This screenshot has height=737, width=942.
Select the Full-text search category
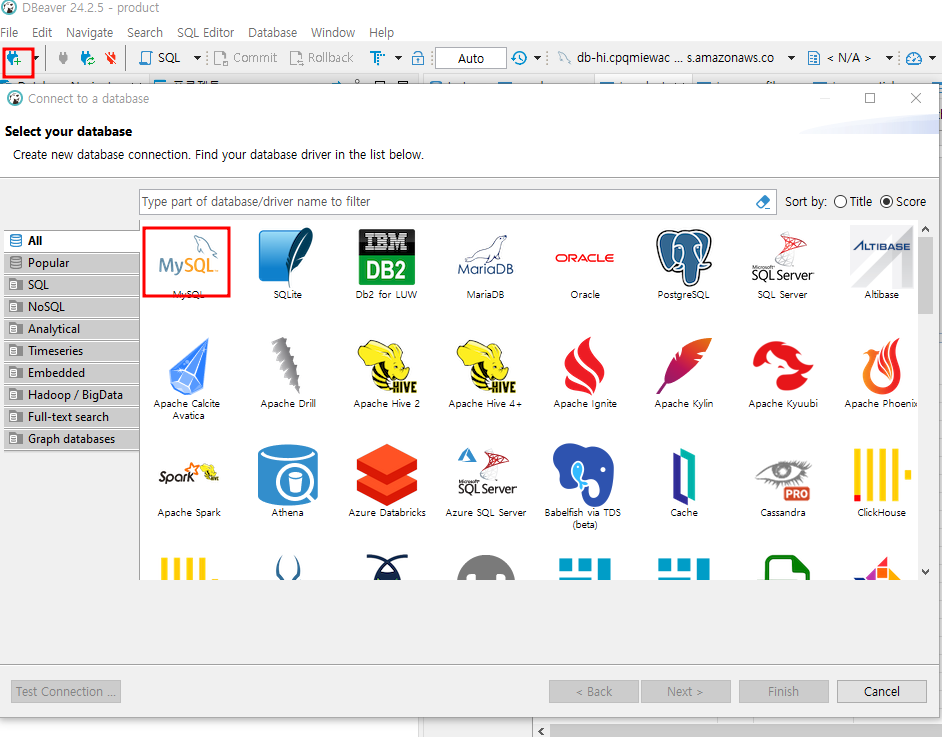[72, 417]
